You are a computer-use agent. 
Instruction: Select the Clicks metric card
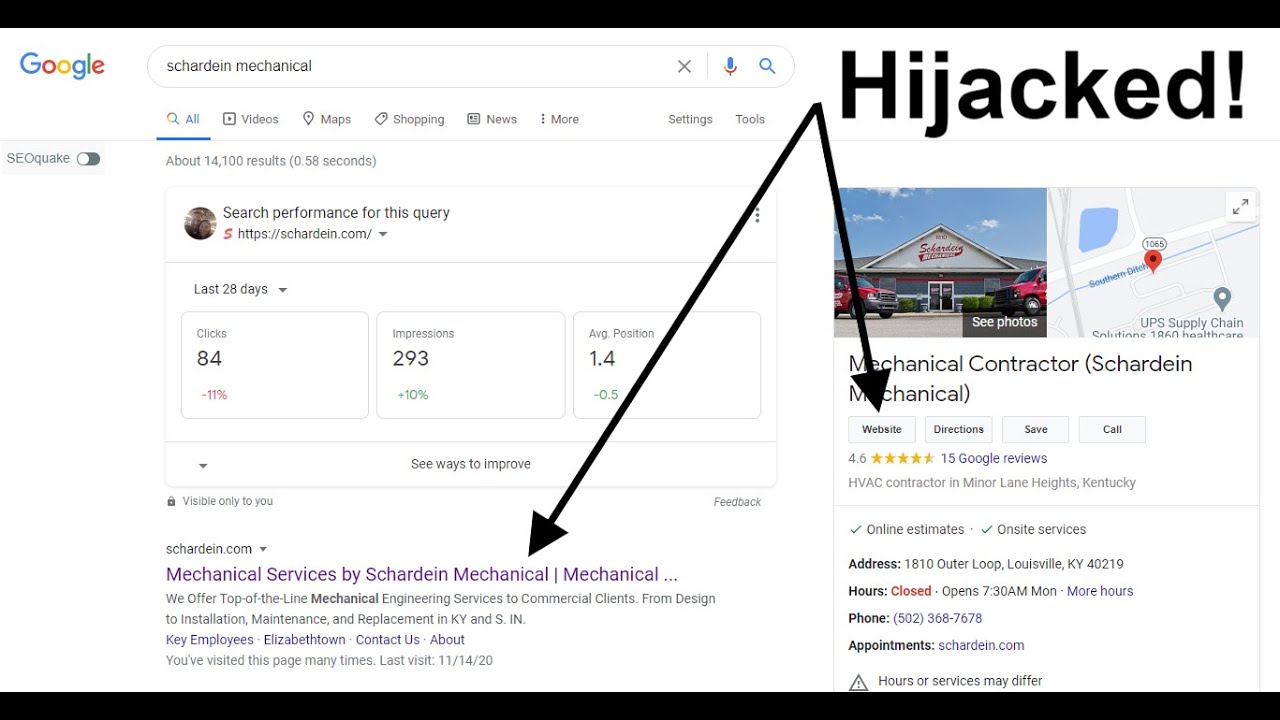point(275,365)
